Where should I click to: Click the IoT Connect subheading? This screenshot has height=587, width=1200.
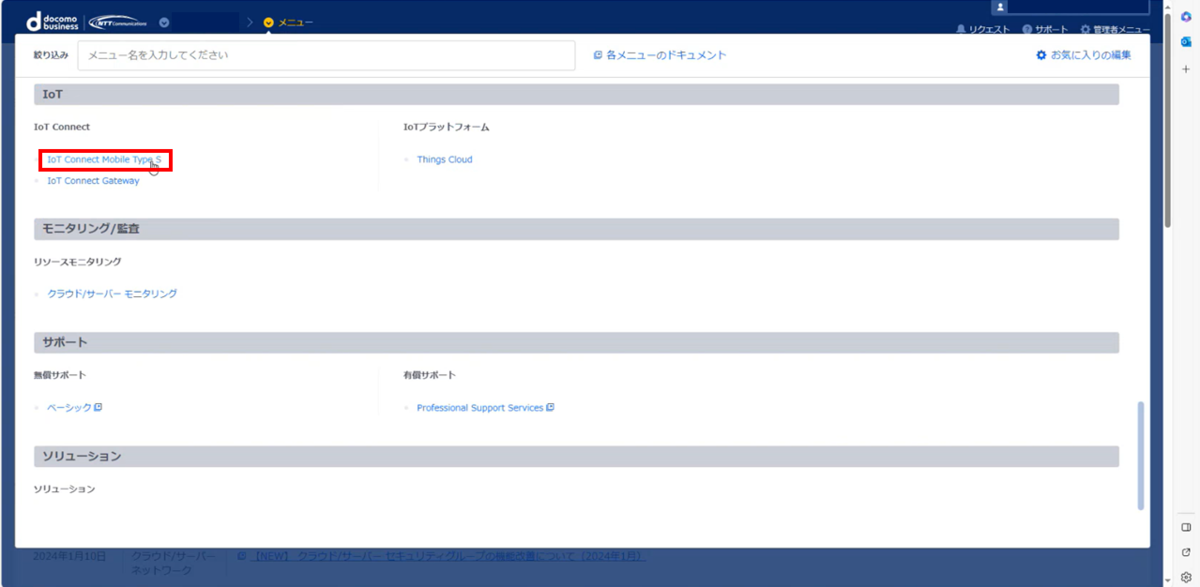coord(62,127)
